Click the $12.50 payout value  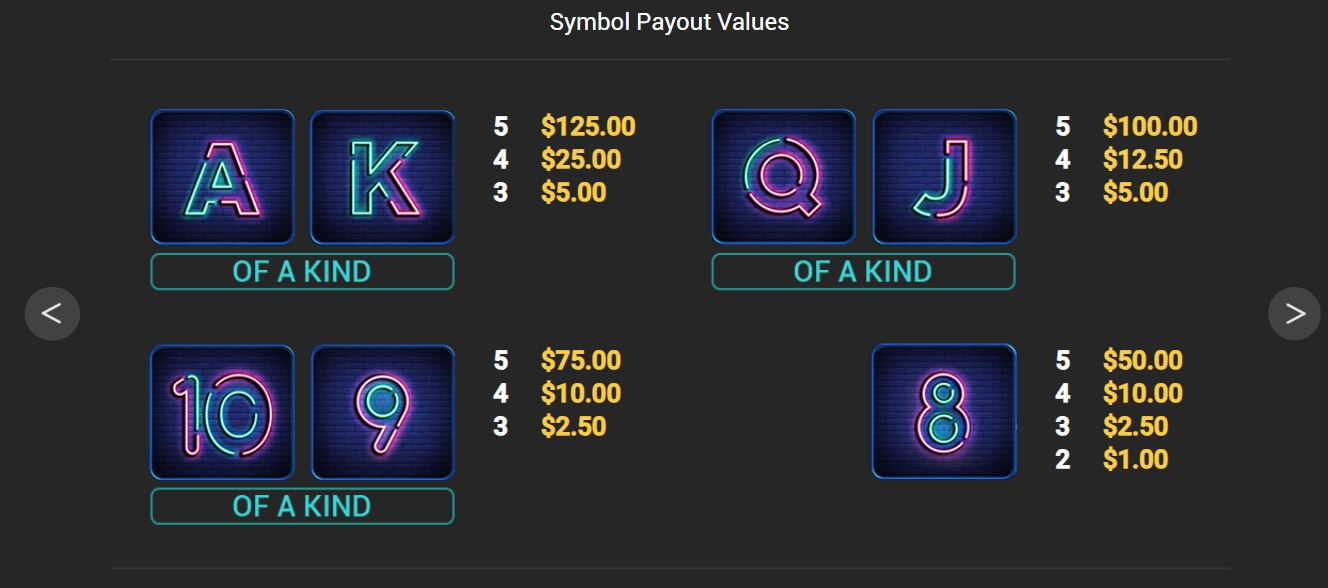point(1143,160)
